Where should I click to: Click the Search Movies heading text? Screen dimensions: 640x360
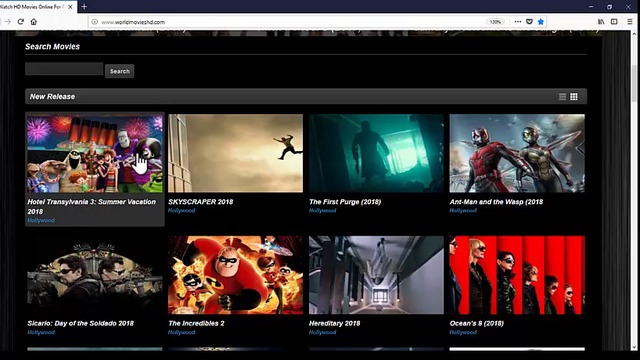(x=52, y=47)
